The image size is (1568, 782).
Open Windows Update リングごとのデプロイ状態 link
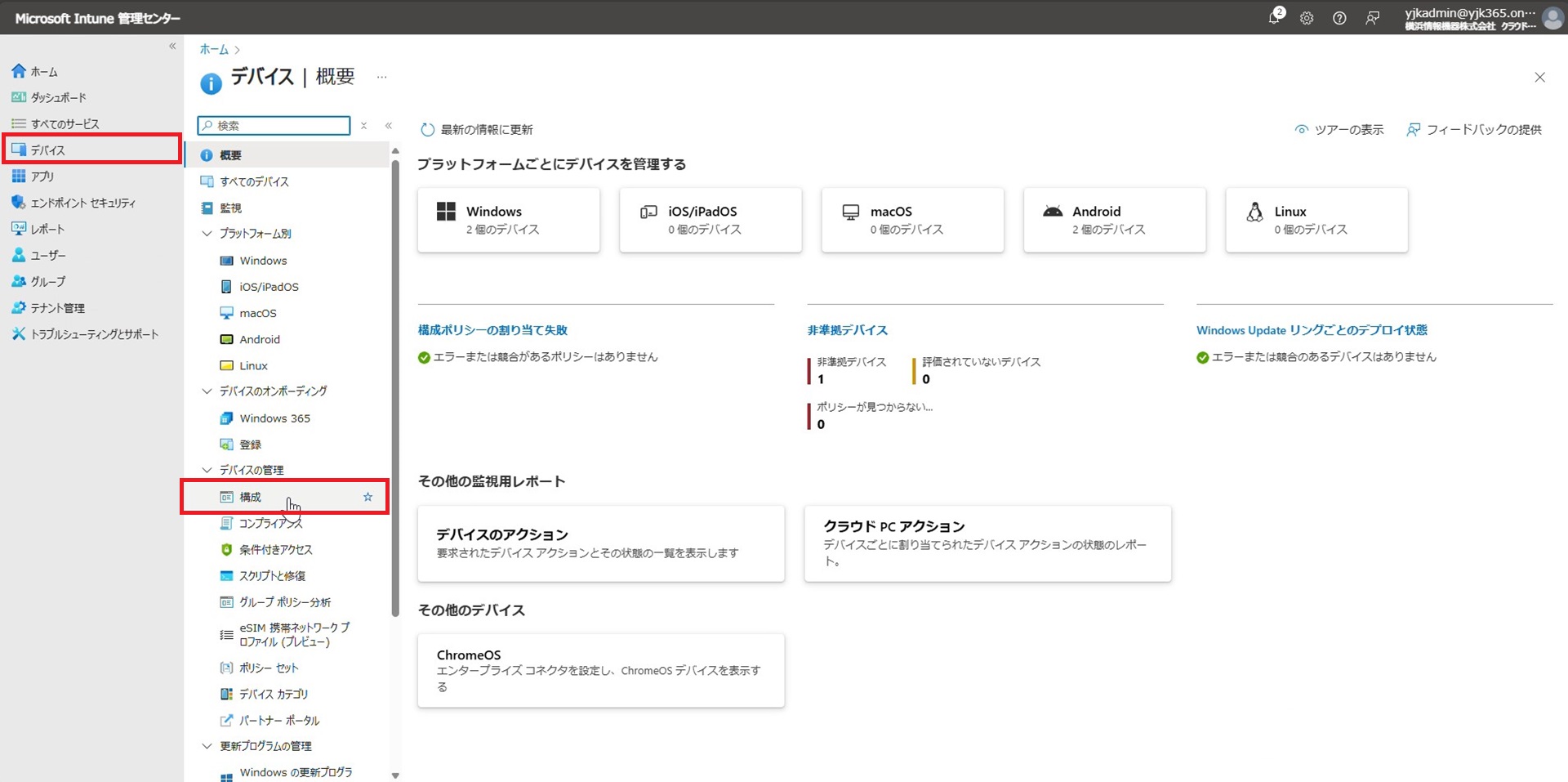(x=1312, y=330)
